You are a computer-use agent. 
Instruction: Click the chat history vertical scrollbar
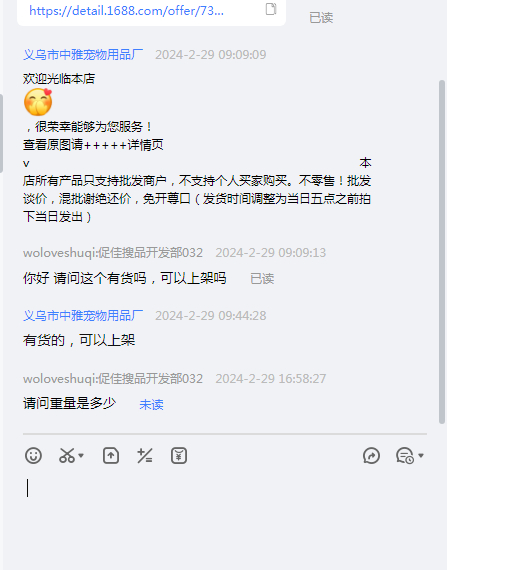442,252
